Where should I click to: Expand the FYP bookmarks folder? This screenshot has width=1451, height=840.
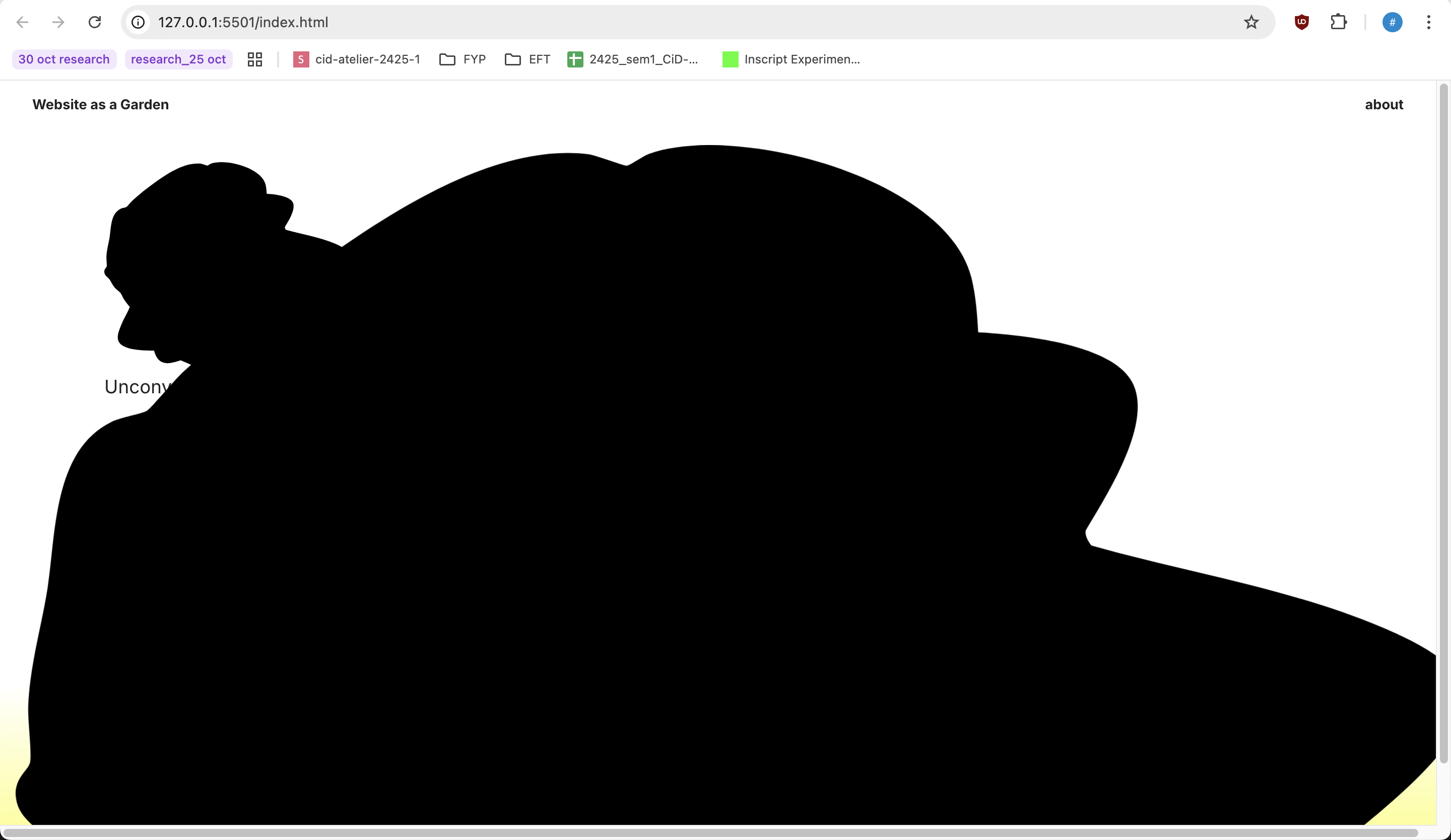463,59
